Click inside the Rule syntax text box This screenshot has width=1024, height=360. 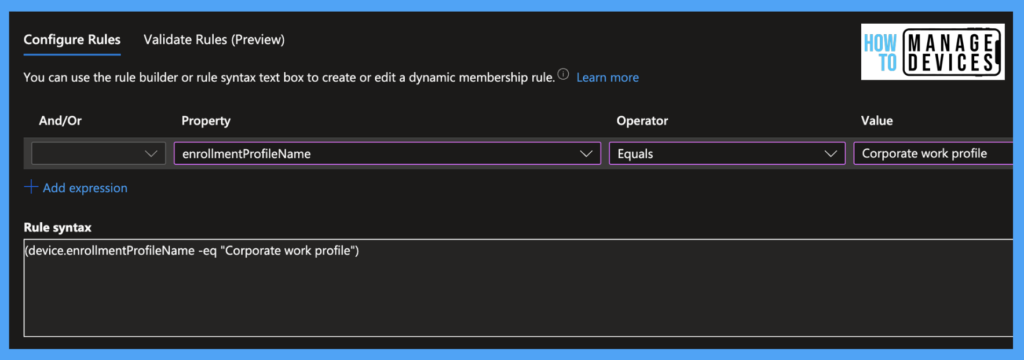(x=519, y=288)
